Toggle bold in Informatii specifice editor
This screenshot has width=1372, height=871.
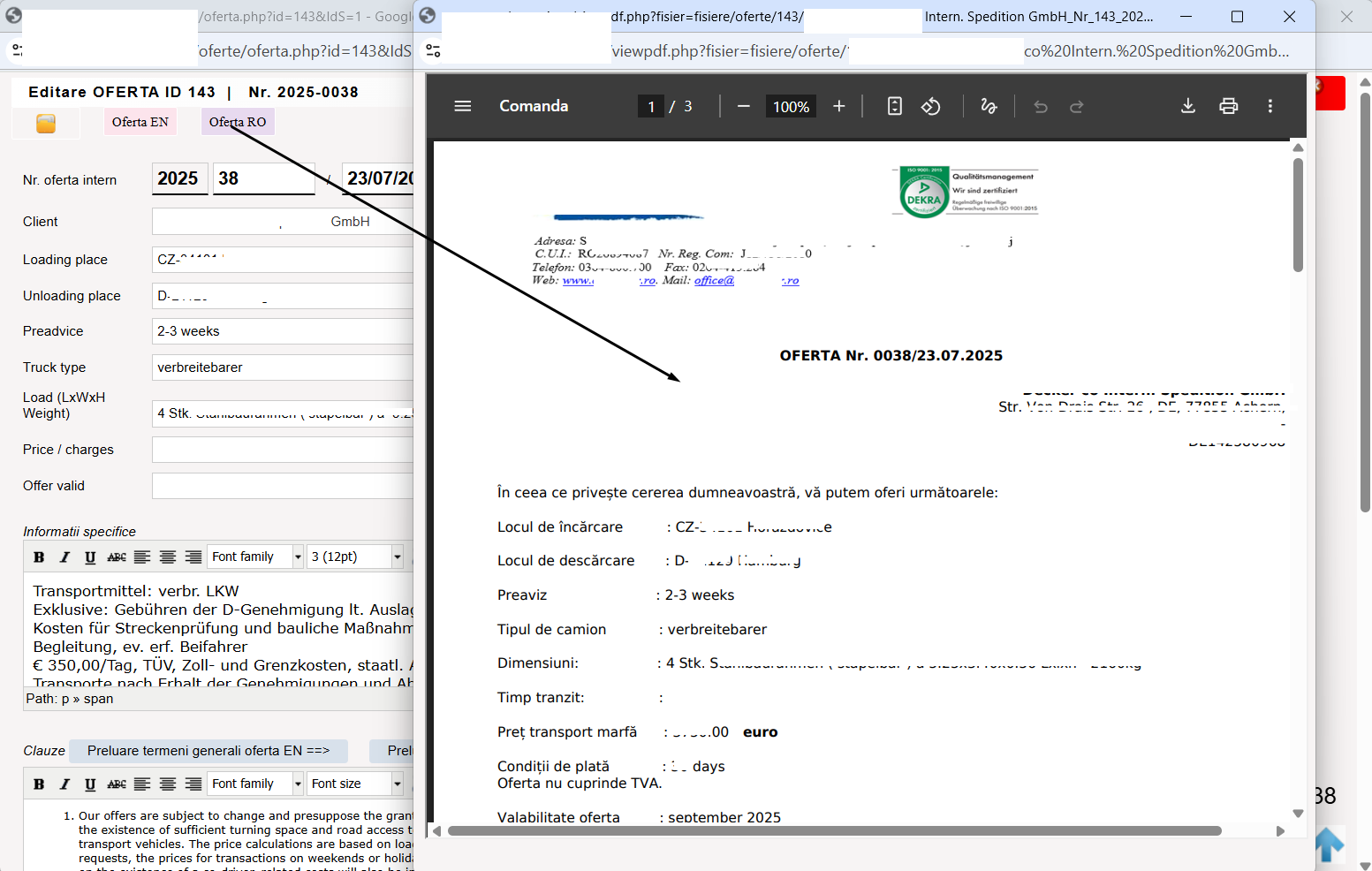tap(39, 557)
